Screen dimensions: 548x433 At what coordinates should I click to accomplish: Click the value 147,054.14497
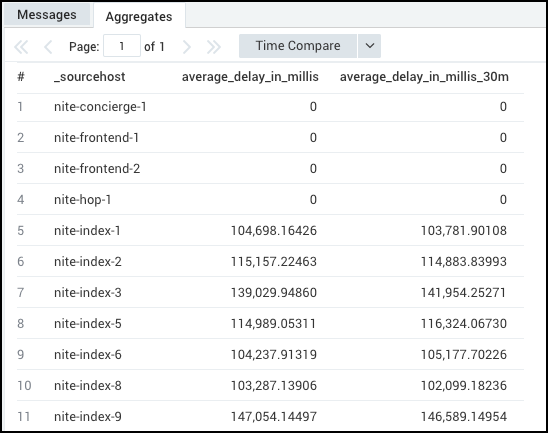tap(274, 417)
